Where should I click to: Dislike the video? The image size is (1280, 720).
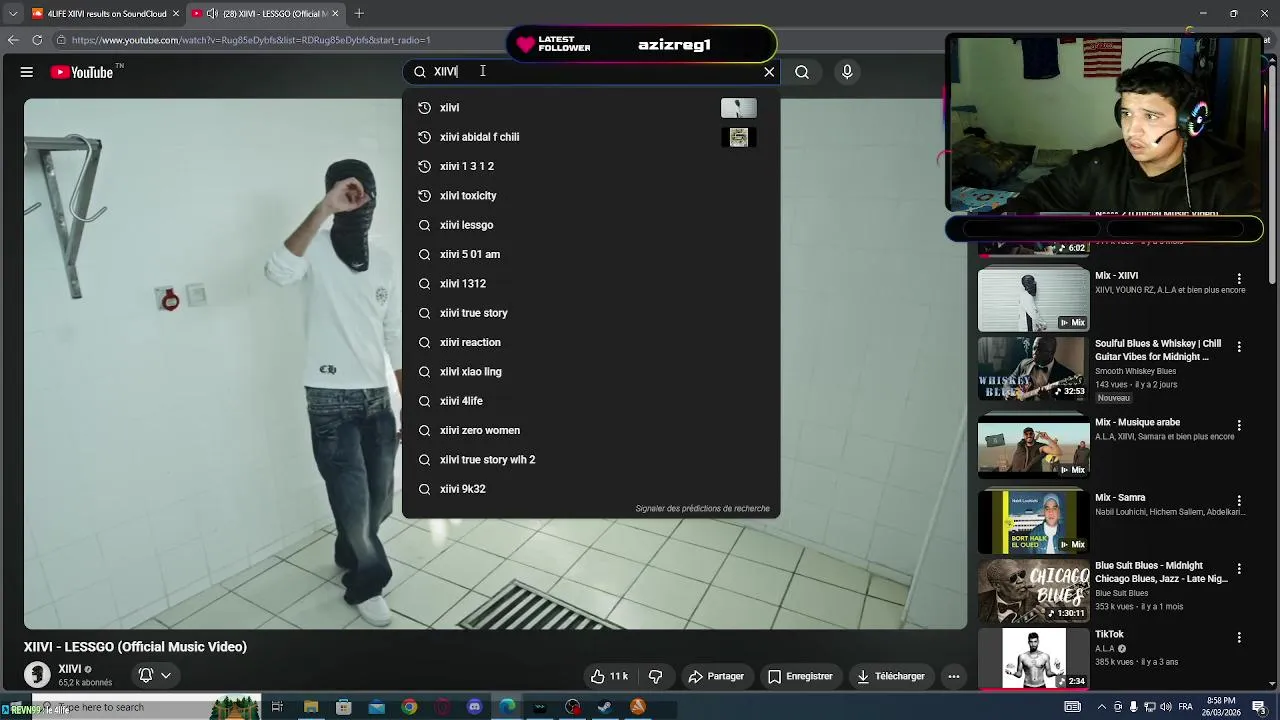click(x=656, y=676)
